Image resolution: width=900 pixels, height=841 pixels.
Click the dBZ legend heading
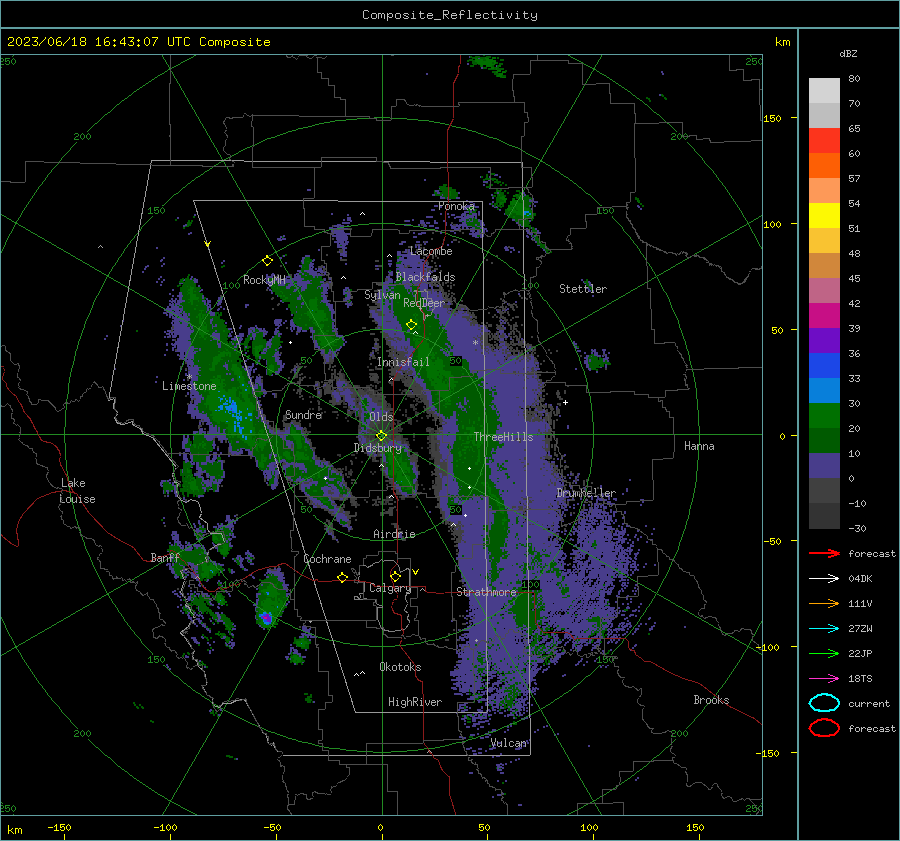848,53
